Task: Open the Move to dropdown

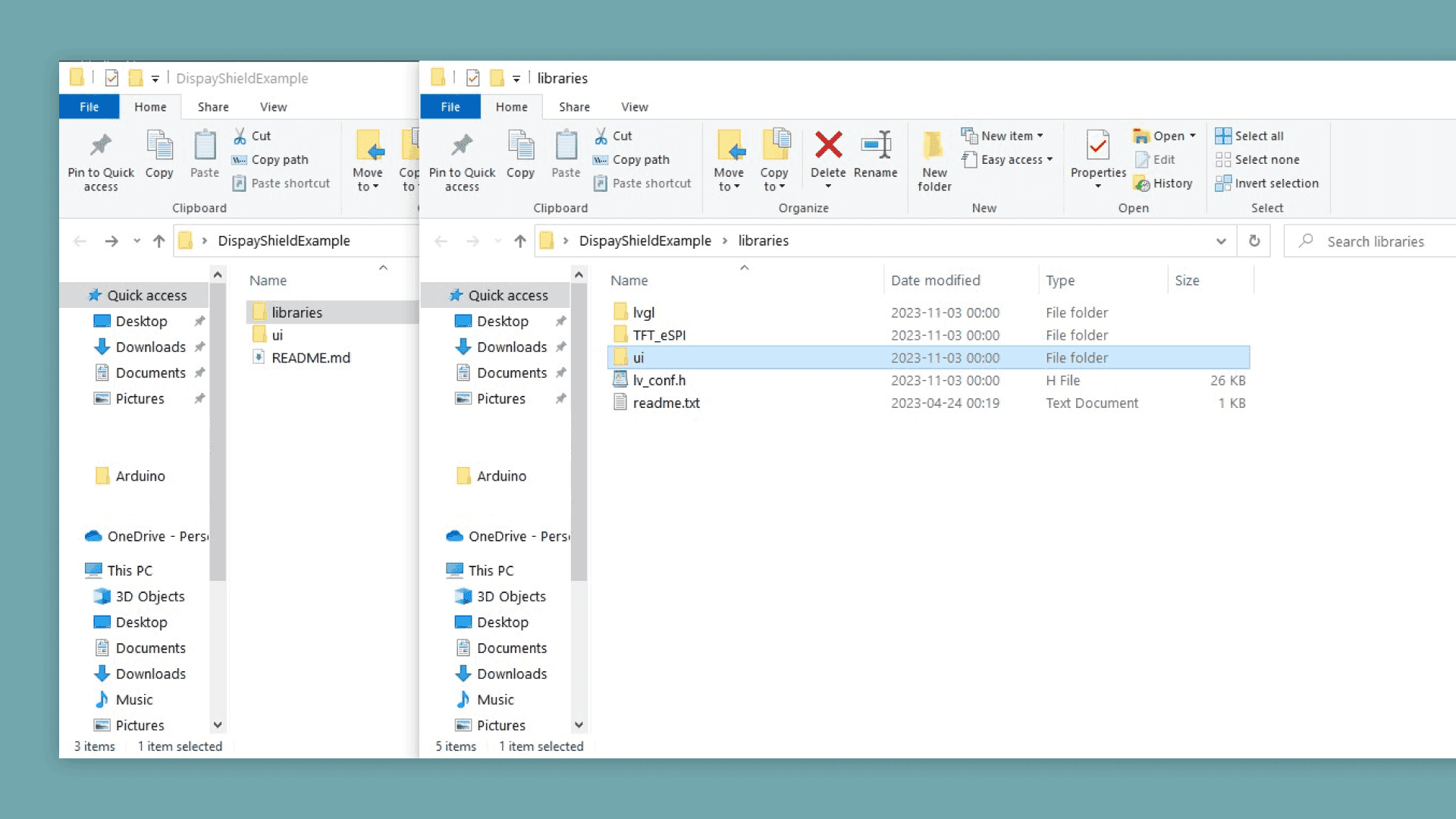Action: tap(730, 159)
